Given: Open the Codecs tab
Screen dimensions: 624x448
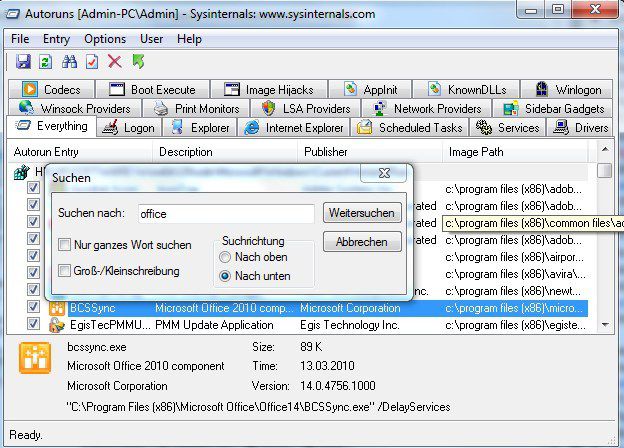Looking at the screenshot, I should pyautogui.click(x=51, y=90).
